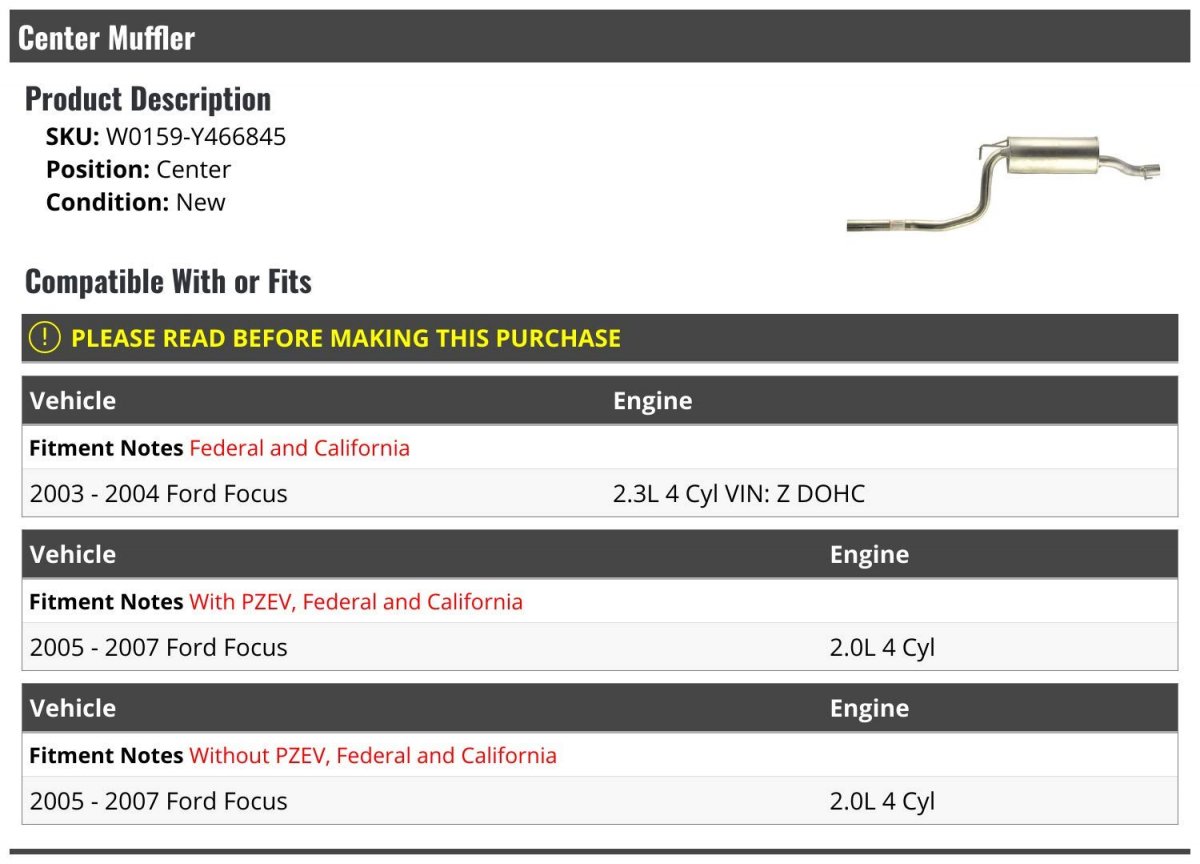Click the With PZEV, Federal and California note

click(x=356, y=602)
